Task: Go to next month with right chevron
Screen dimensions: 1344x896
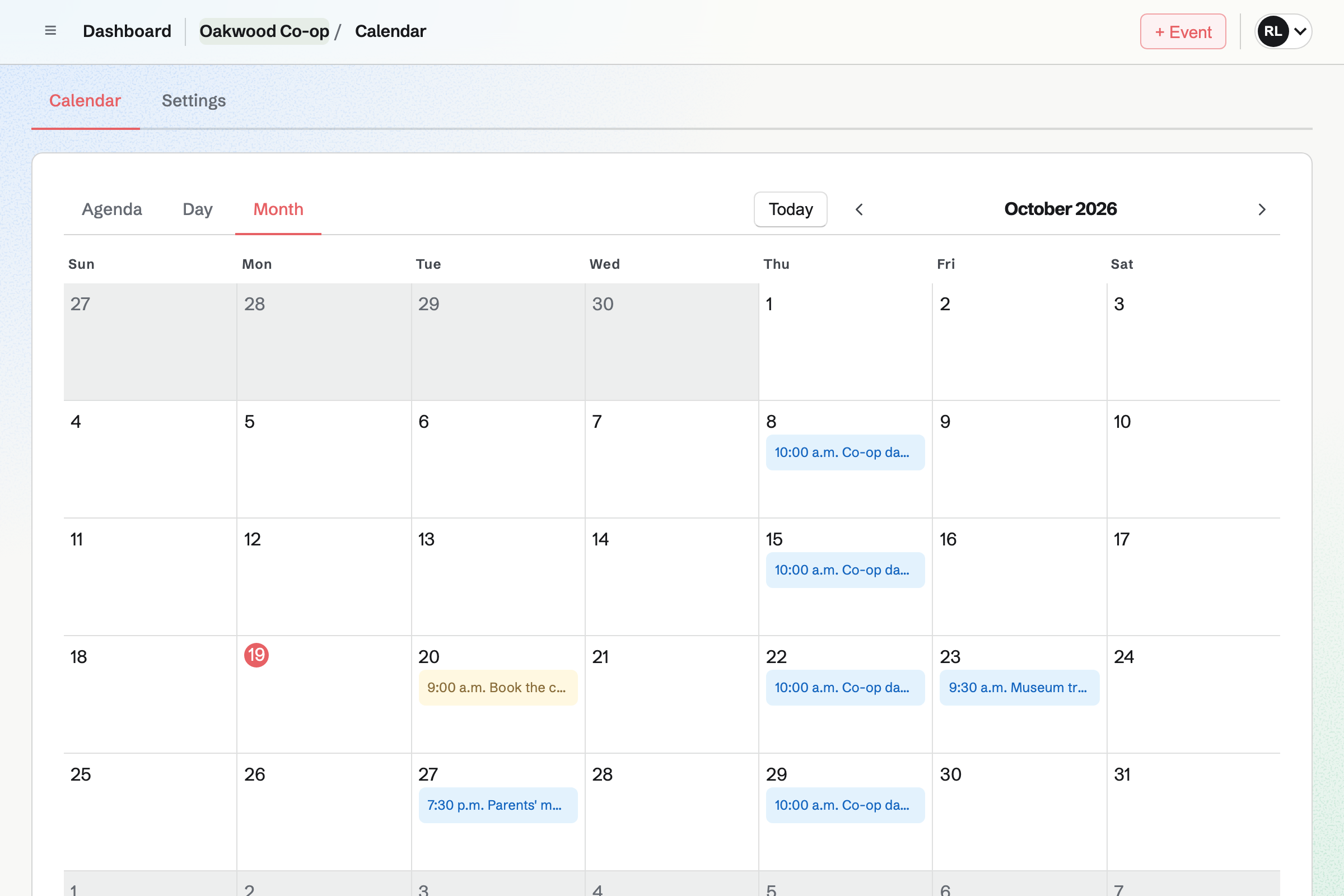Action: [x=1262, y=209]
